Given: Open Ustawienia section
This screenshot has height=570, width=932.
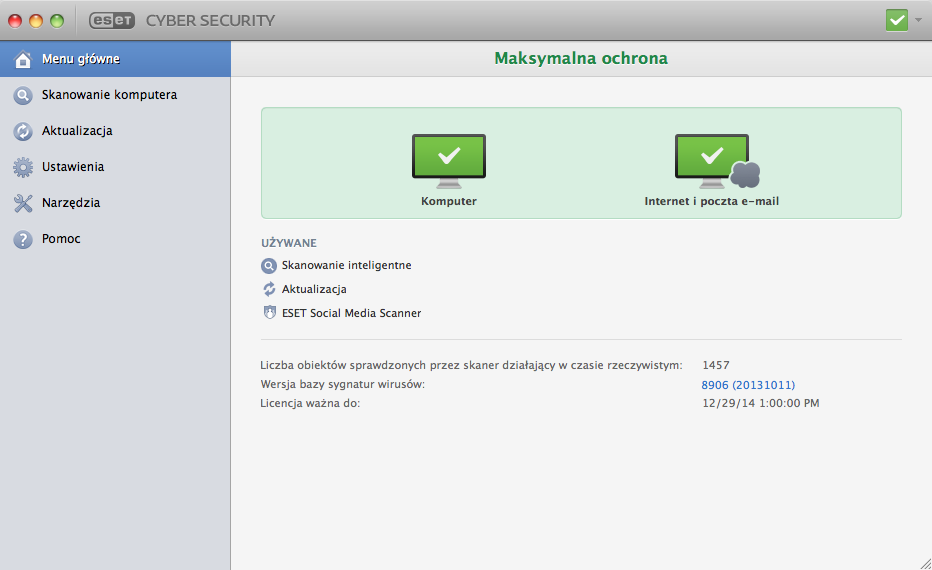Looking at the screenshot, I should point(115,167).
